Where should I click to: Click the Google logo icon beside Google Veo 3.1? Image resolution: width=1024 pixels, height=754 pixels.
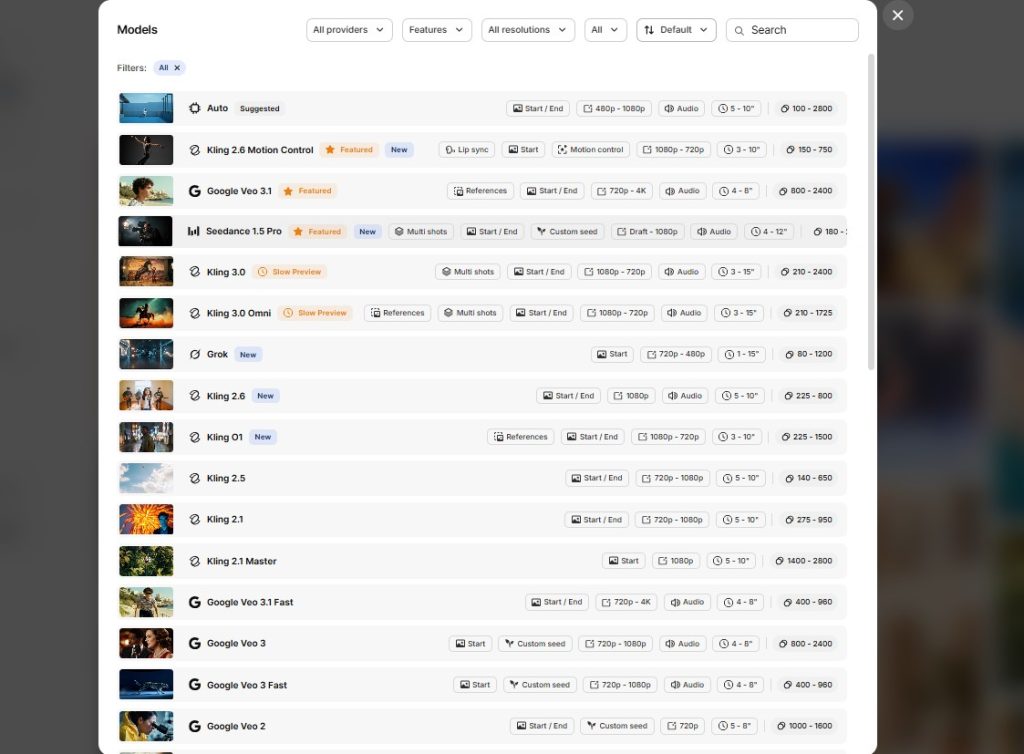(x=195, y=191)
